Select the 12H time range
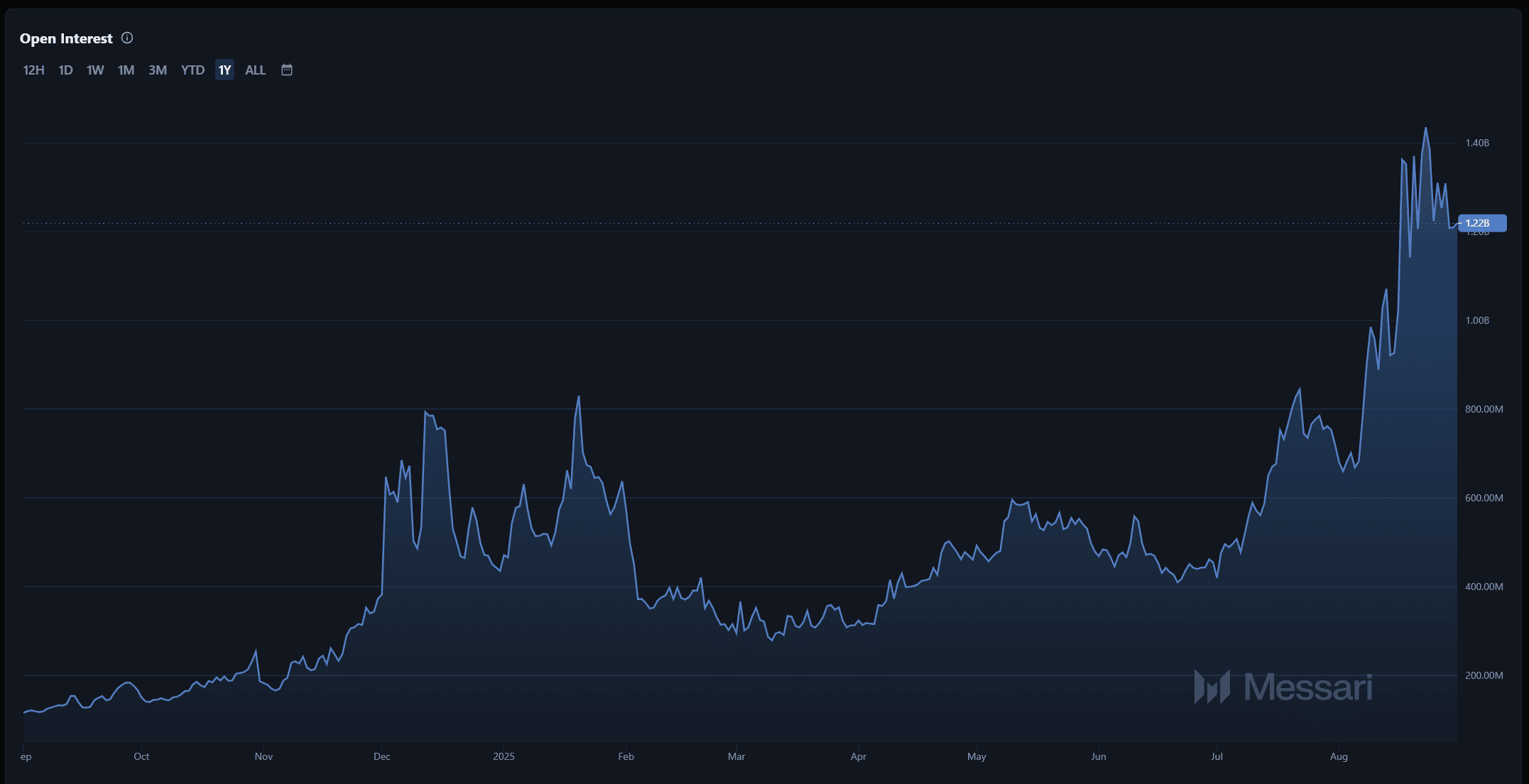Viewport: 1529px width, 784px height. coord(33,70)
